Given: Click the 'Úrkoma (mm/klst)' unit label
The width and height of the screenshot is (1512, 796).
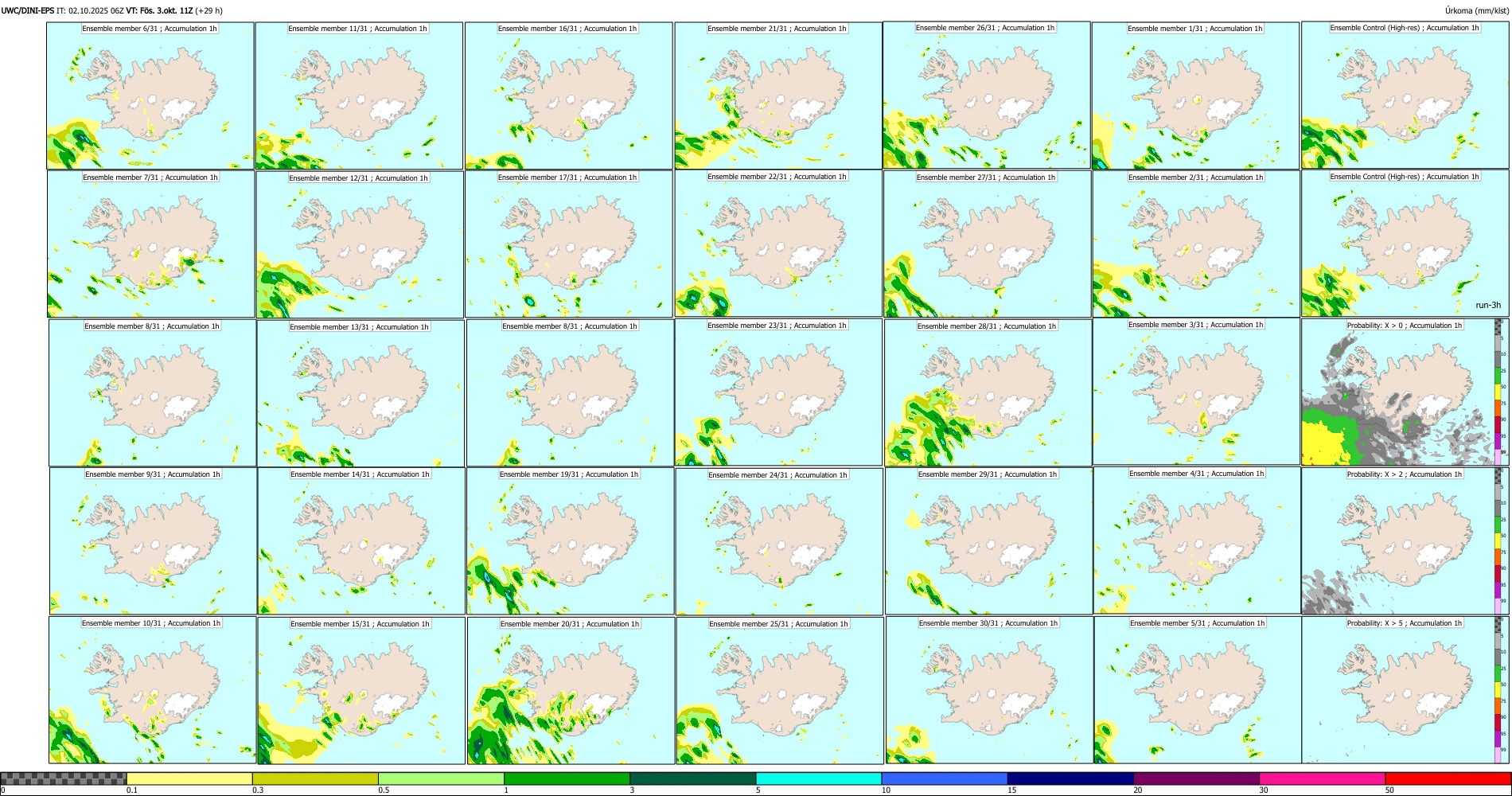Looking at the screenshot, I should (x=1476, y=10).
